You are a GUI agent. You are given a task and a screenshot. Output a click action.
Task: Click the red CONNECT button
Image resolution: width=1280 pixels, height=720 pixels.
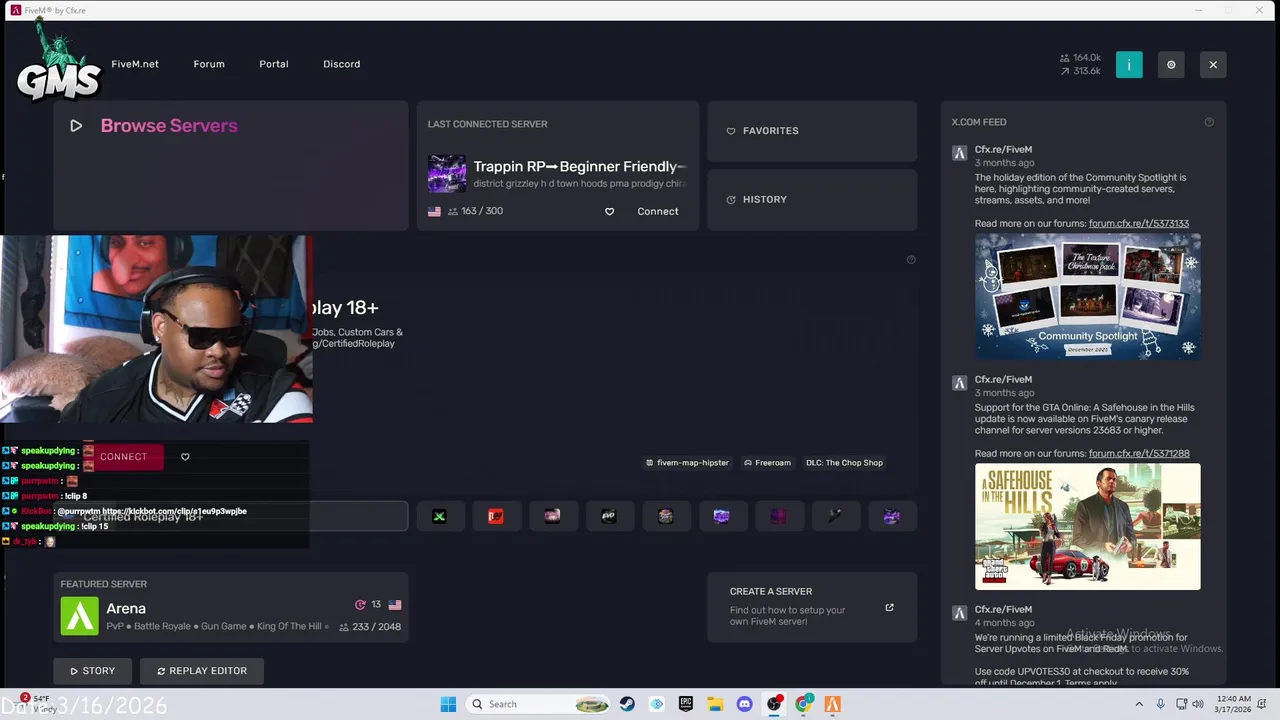point(124,457)
